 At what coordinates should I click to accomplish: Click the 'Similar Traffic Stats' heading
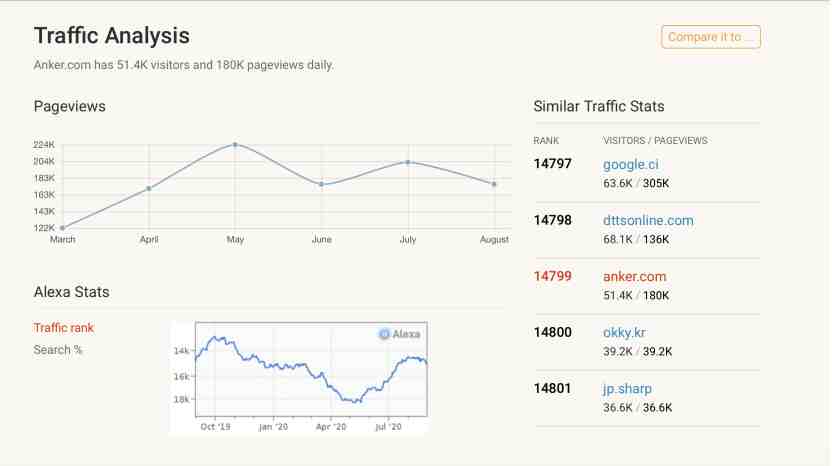coord(599,106)
